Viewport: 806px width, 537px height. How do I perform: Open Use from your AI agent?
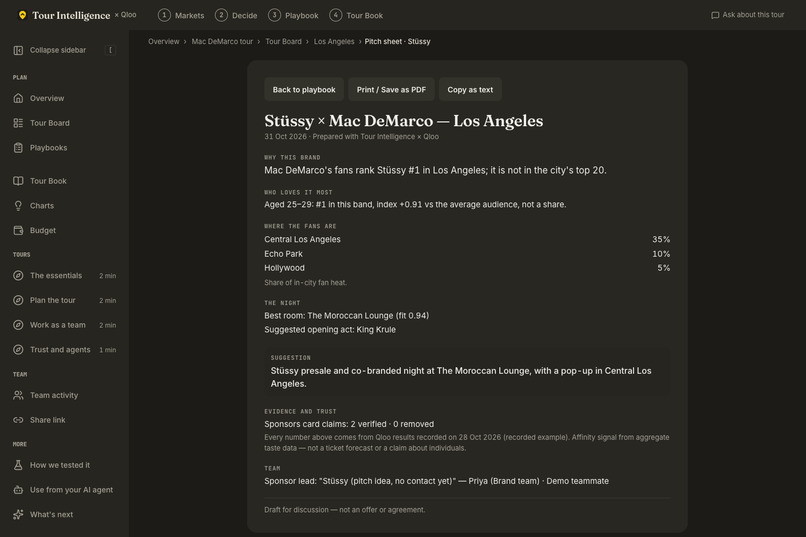pyautogui.click(x=64, y=490)
